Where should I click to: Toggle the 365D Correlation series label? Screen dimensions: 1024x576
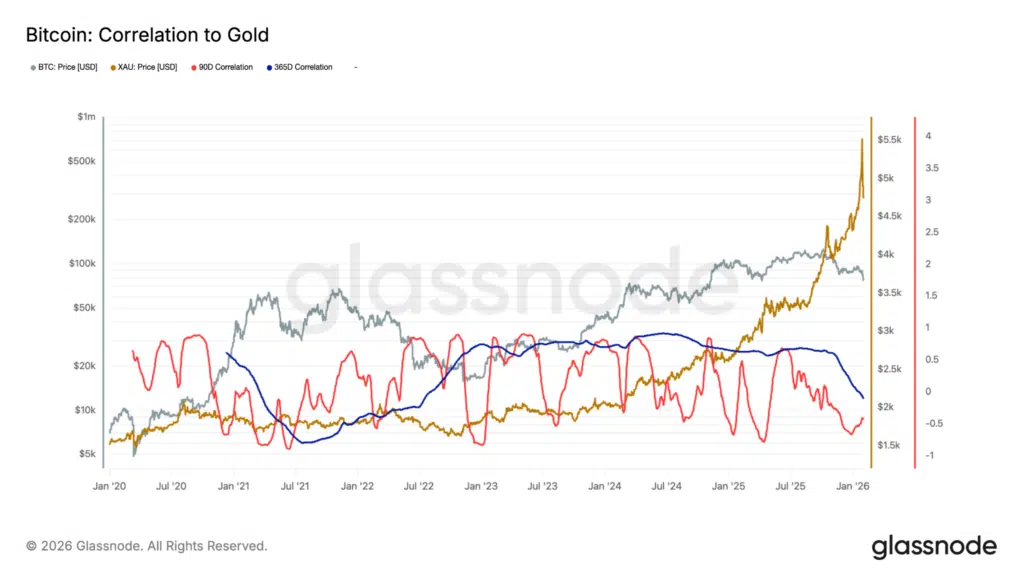(303, 67)
